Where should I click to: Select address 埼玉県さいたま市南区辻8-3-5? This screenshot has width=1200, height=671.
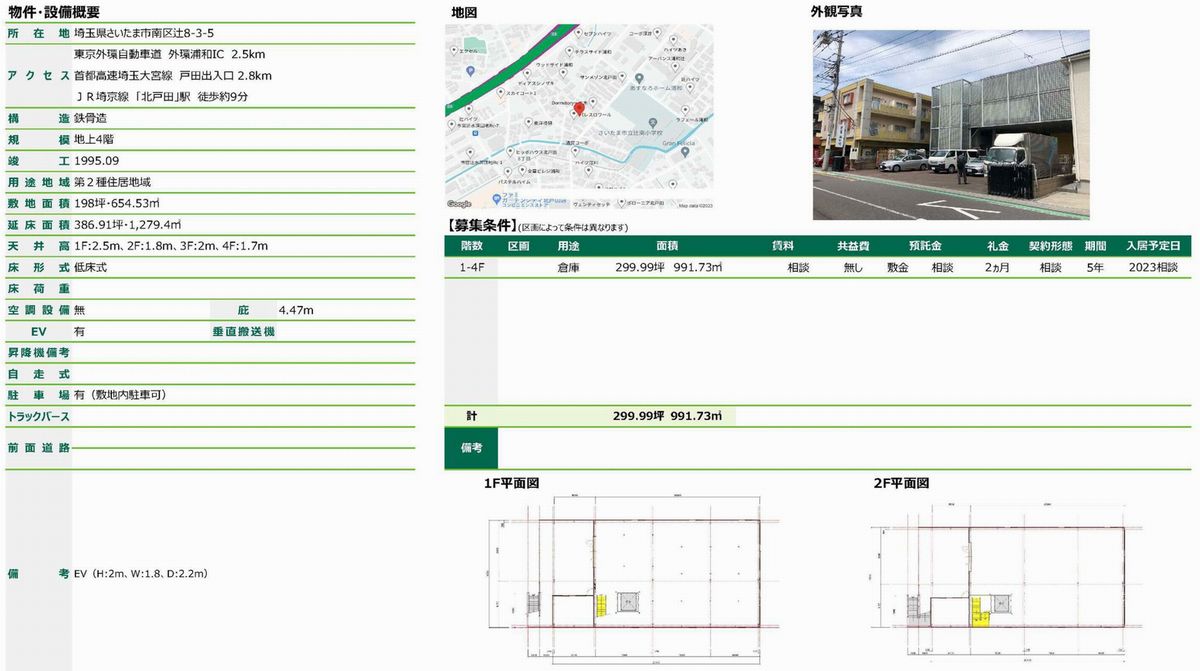click(144, 33)
